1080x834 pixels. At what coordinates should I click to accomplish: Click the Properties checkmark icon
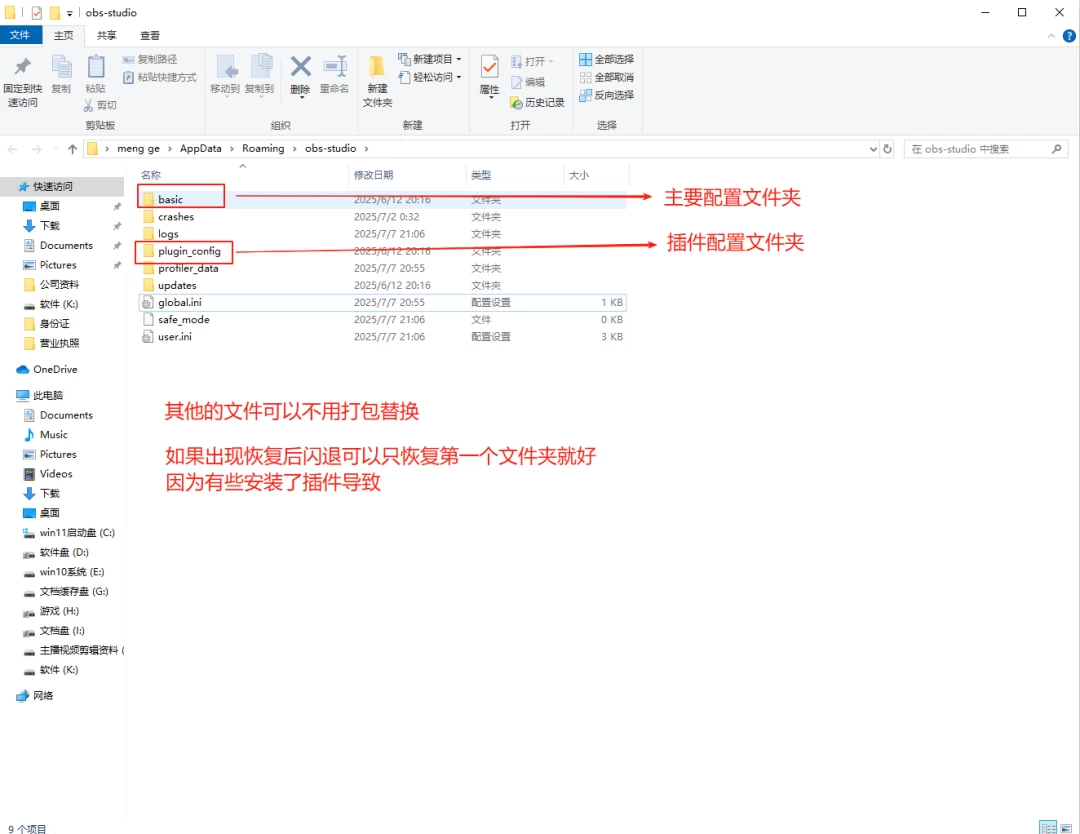[490, 67]
